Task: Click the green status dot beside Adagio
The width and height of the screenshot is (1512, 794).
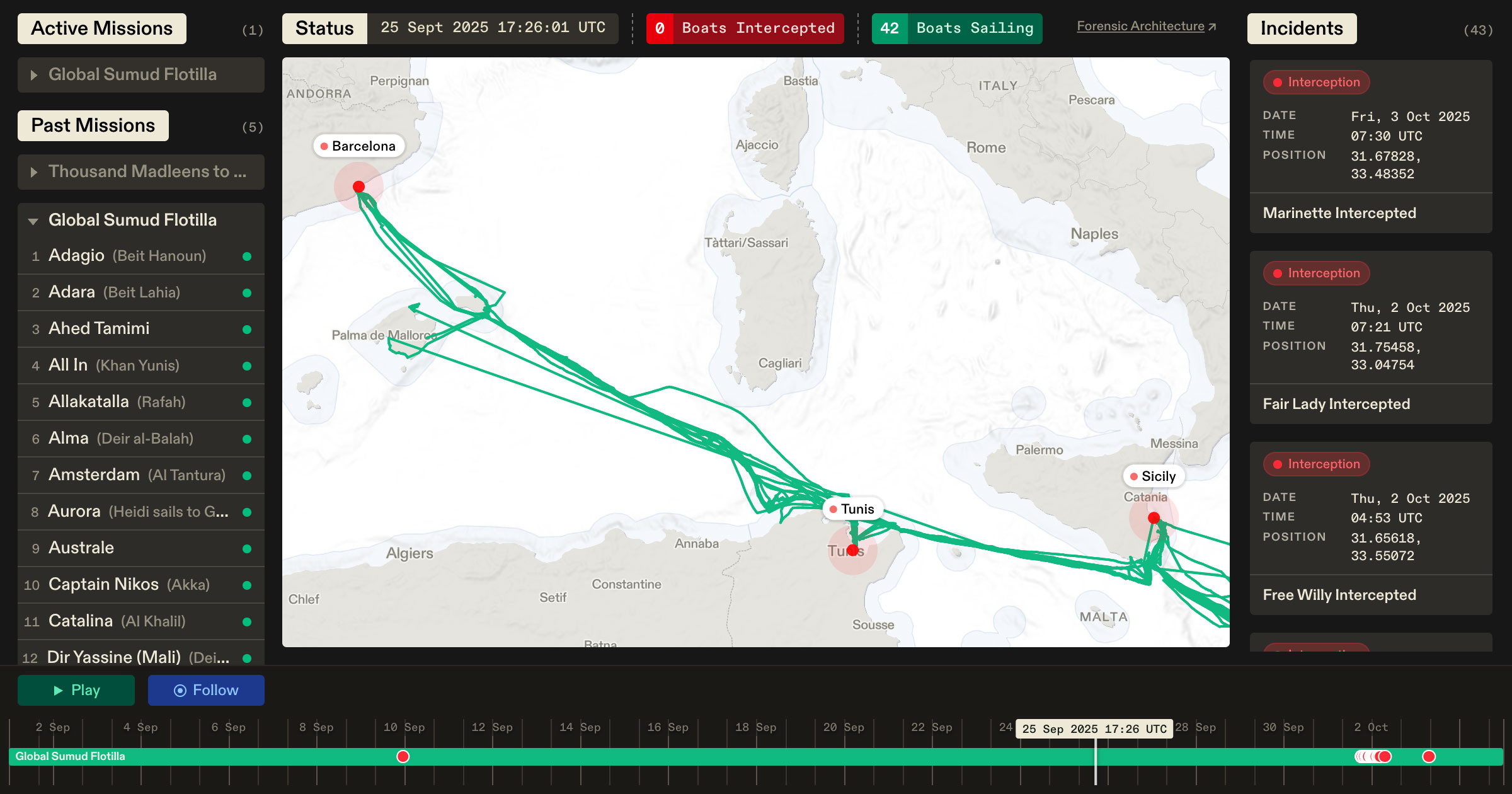Action: [x=247, y=256]
